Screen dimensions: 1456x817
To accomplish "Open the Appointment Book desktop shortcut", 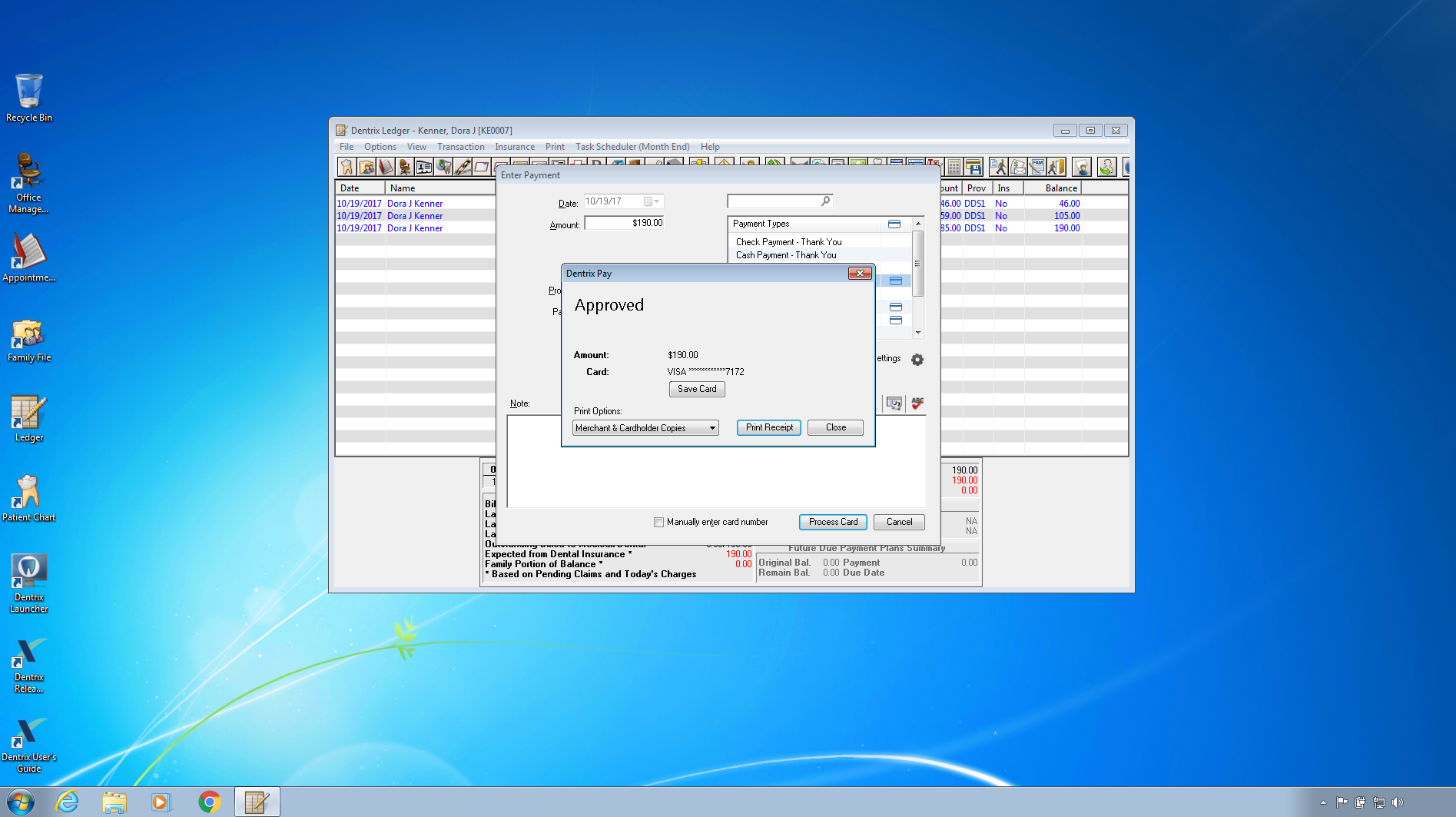I will [x=28, y=257].
